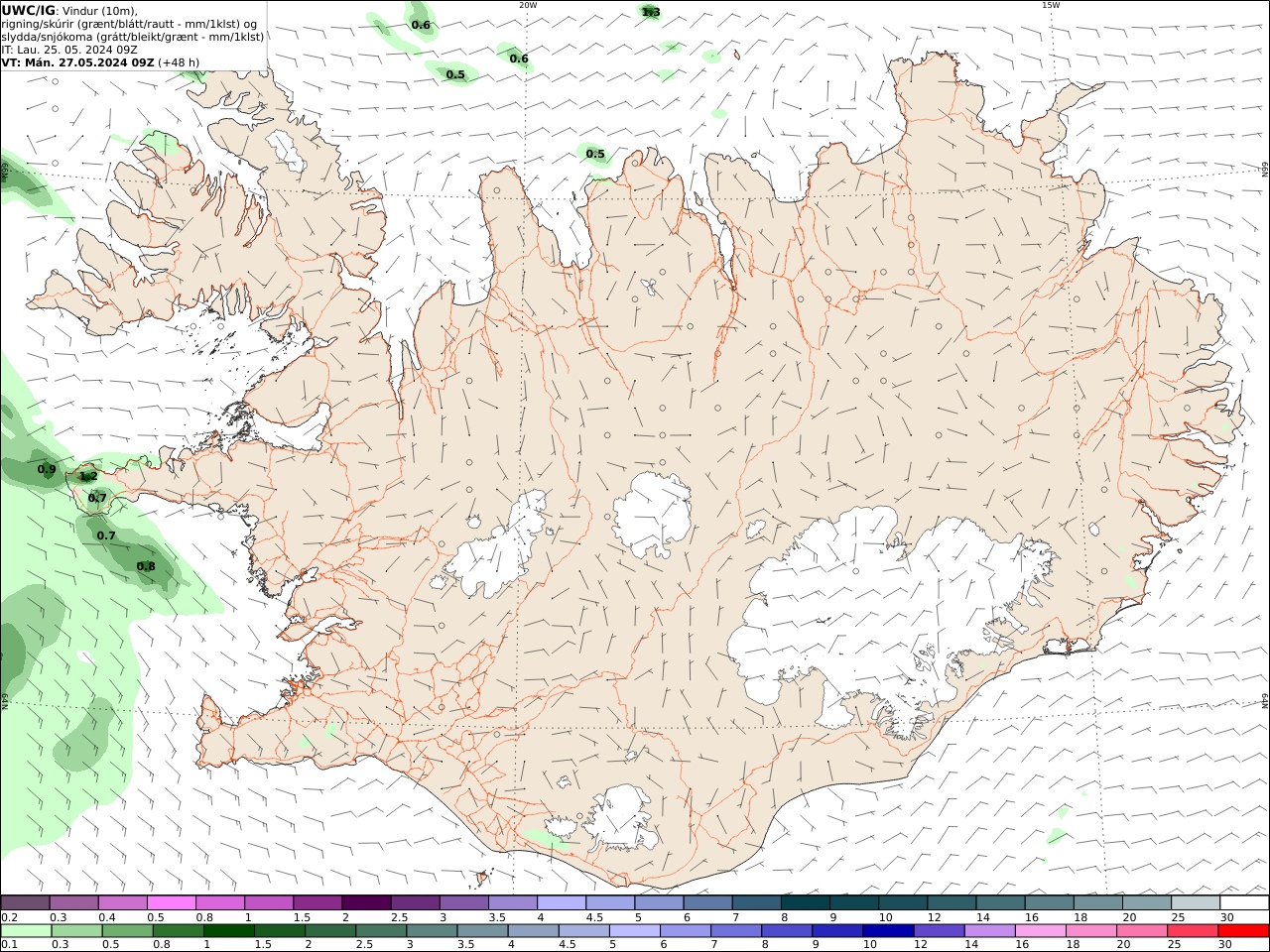Viewport: 1270px width, 952px height.
Task: Click the 1.2 precipitation value near Snæfellsnes
Action: tap(87, 477)
